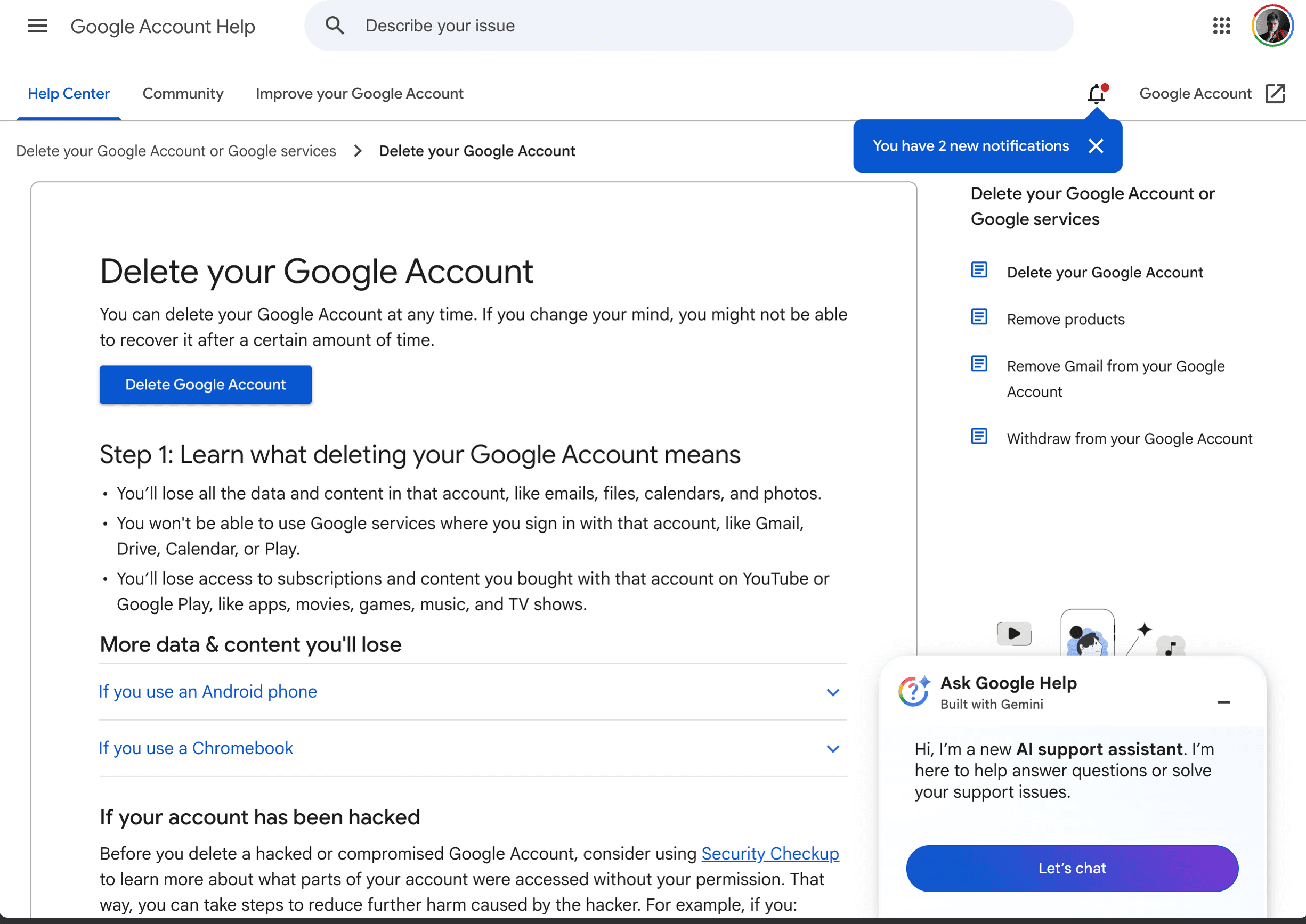Click 'Built with Gemini' subtitle
Viewport: 1306px width, 924px height.
992,705
